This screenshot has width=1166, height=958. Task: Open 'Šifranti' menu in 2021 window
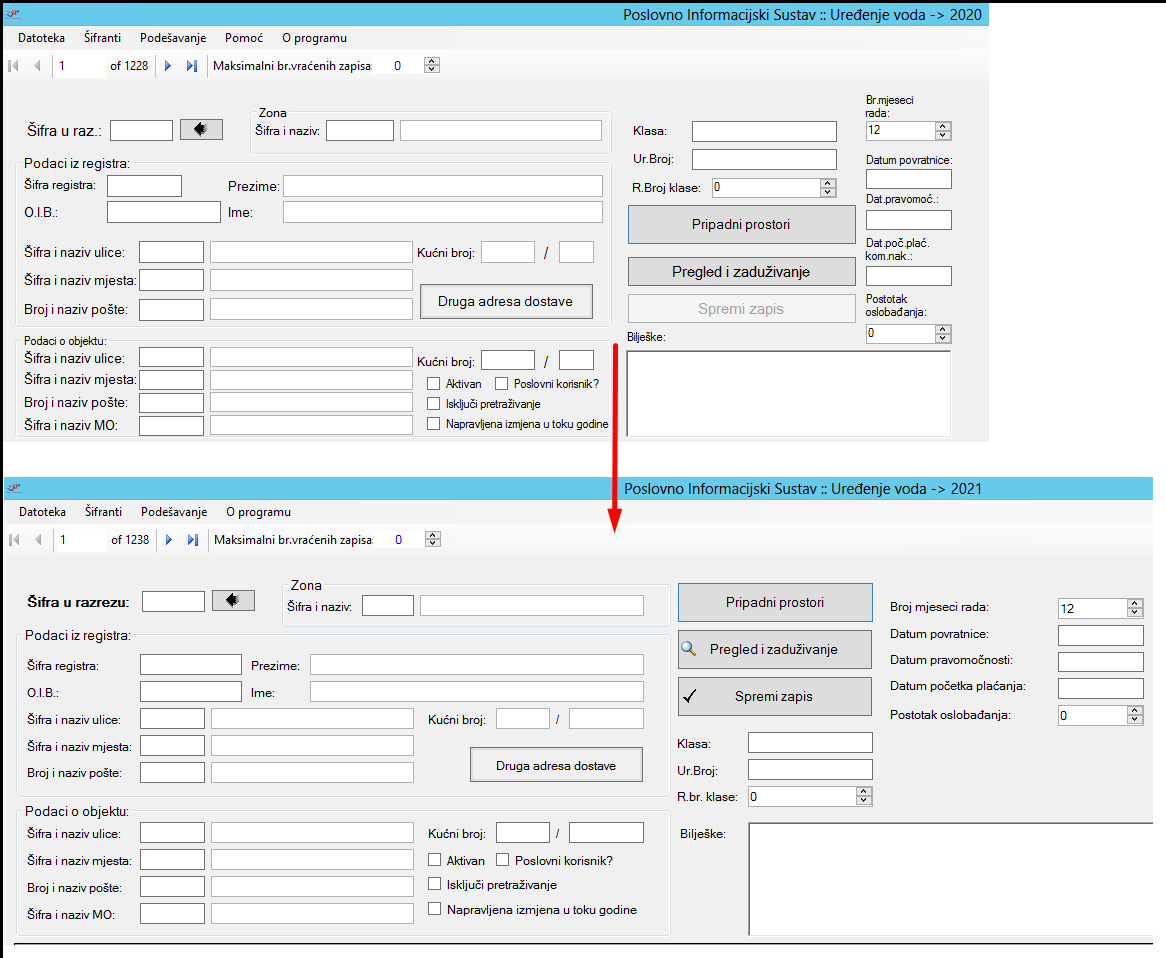point(103,512)
